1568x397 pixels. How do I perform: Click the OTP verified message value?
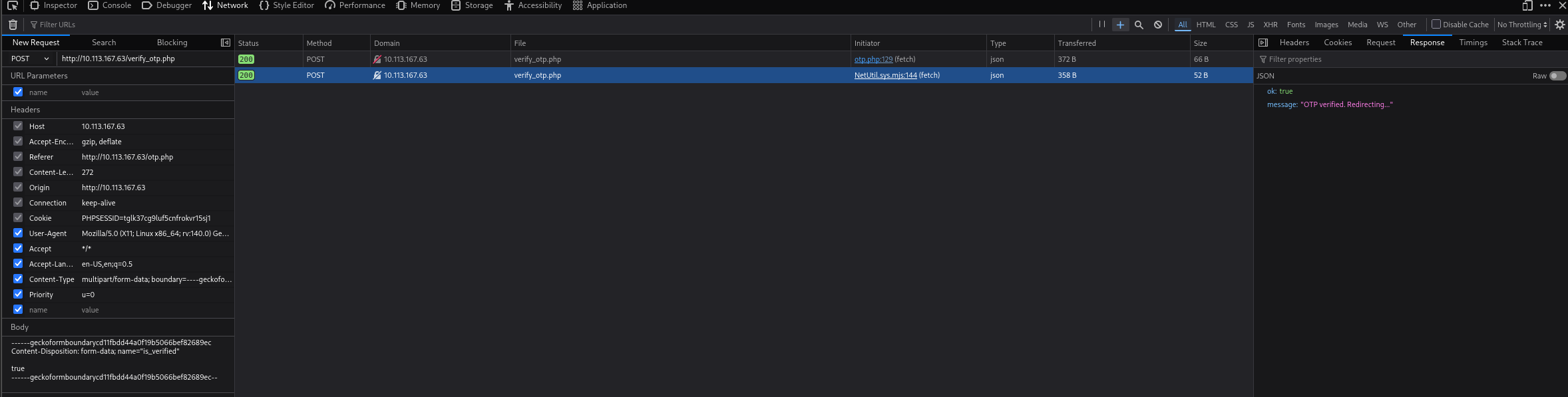[1346, 104]
